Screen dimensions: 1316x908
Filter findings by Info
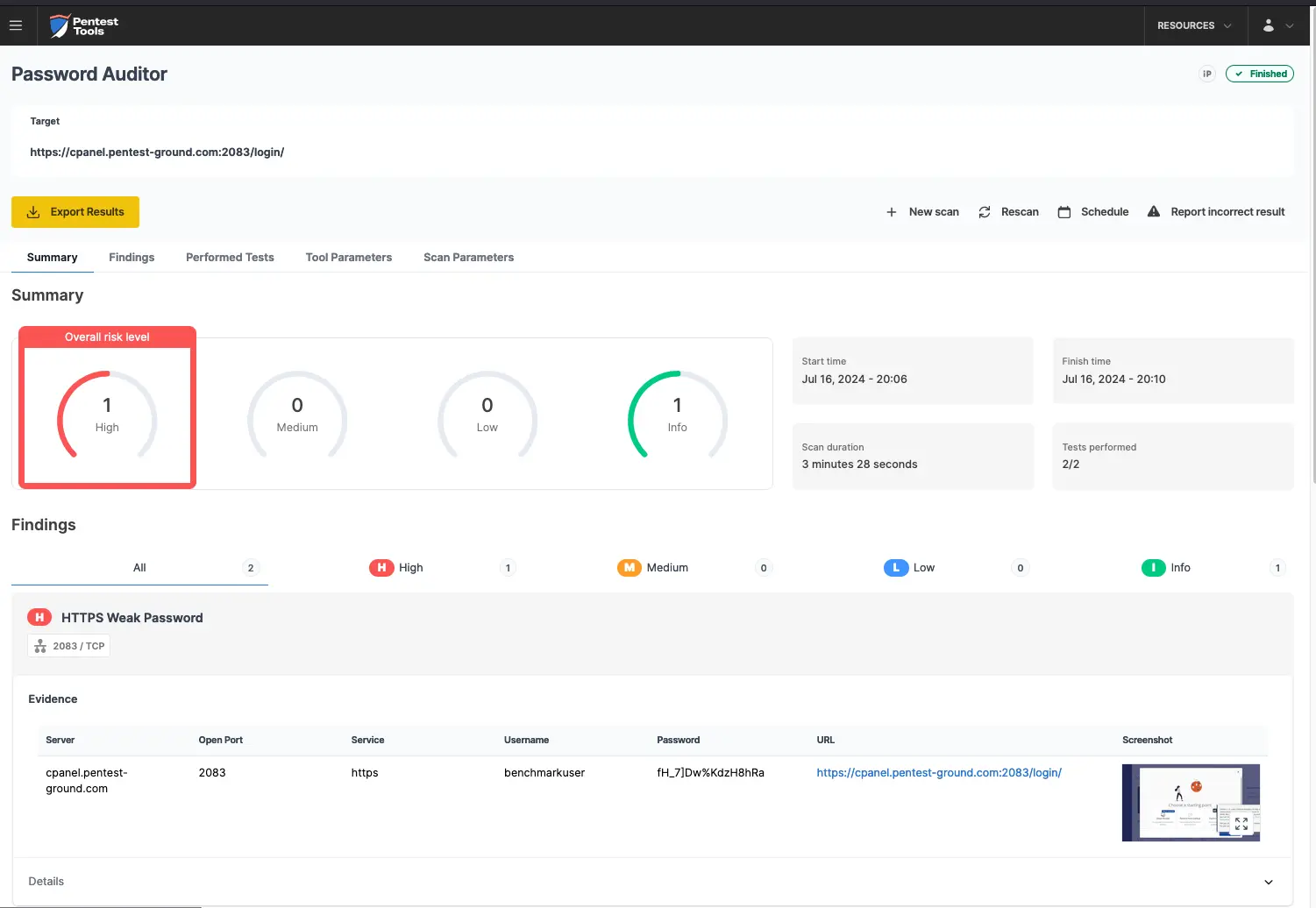1166,568
